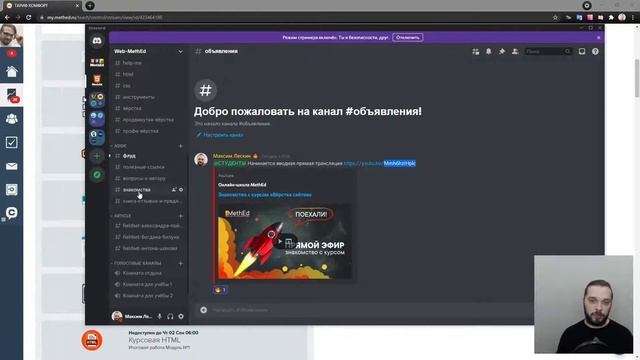
Task: Go back in the browser
Action: (7, 18)
